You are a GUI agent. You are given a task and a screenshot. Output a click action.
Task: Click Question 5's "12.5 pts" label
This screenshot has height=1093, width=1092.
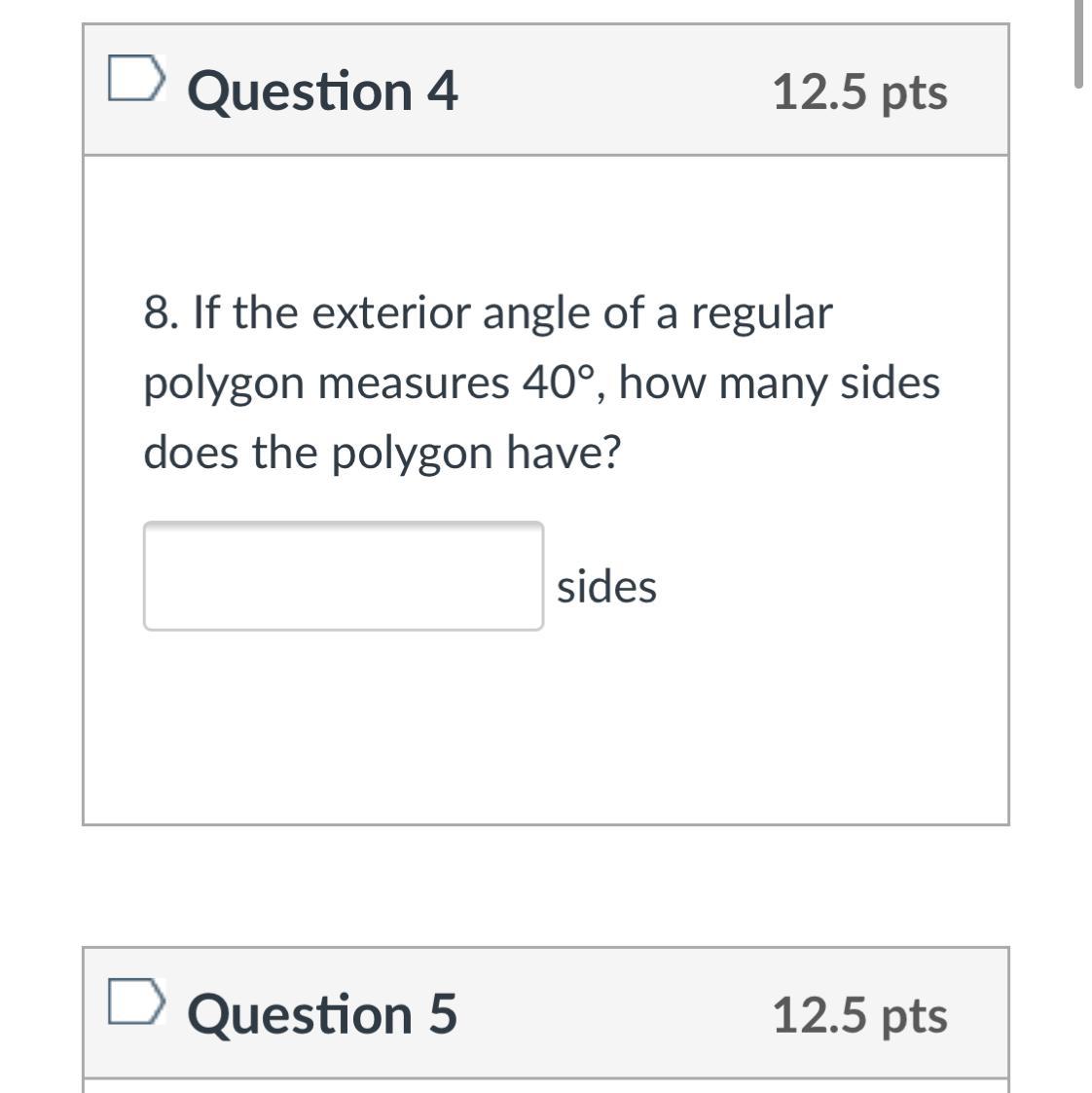coord(859,1015)
